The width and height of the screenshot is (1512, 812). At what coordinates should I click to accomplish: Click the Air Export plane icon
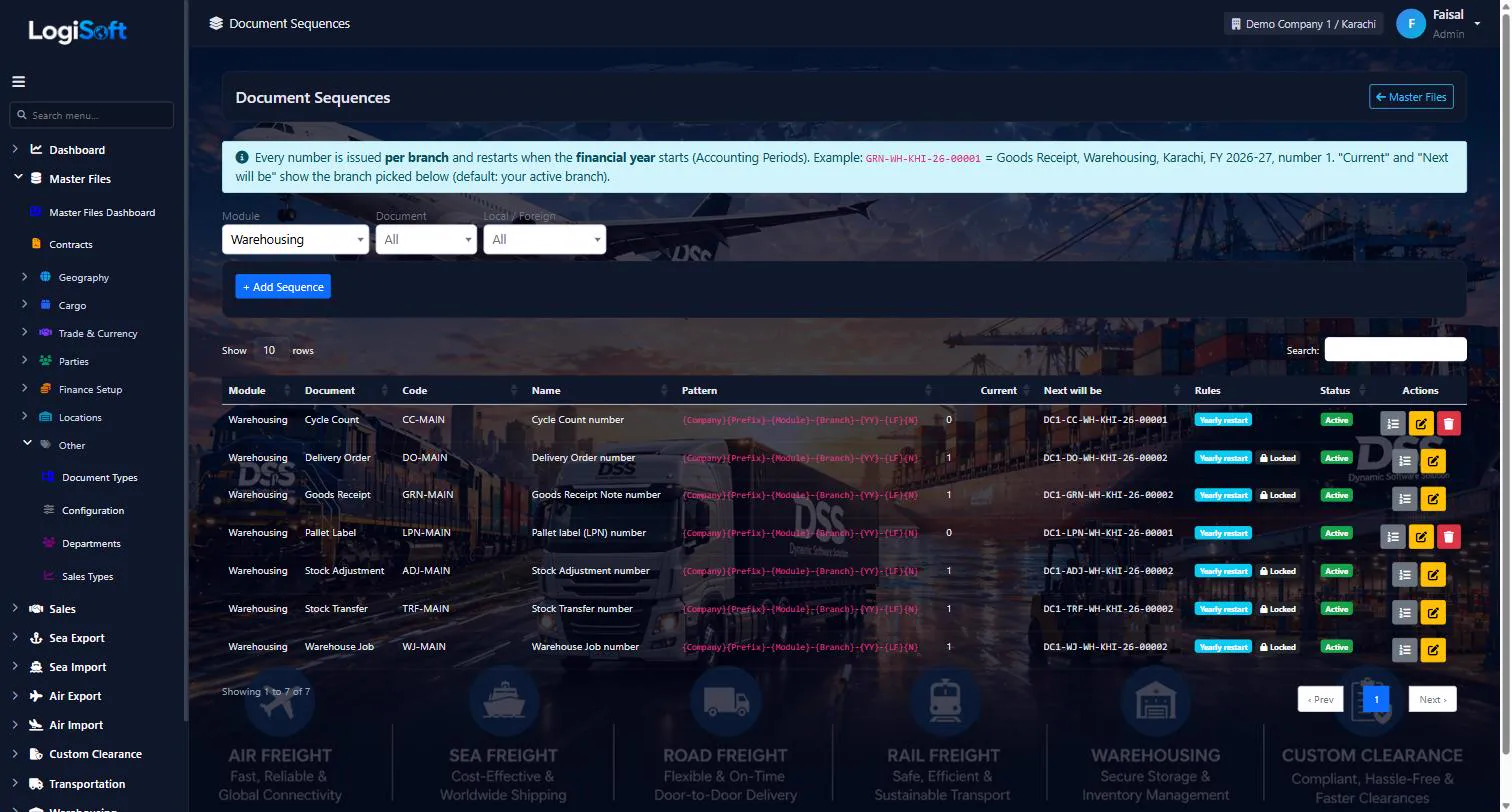click(36, 696)
